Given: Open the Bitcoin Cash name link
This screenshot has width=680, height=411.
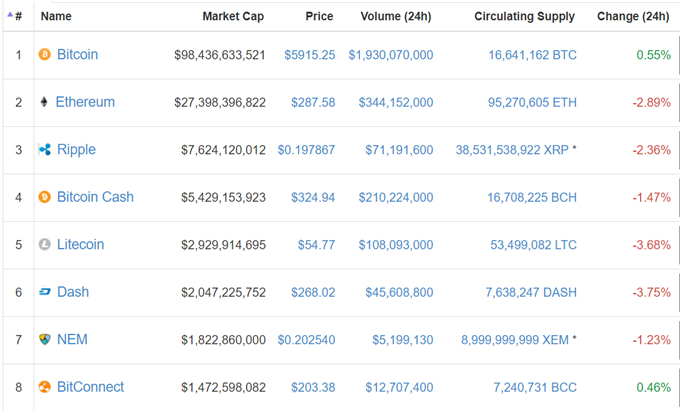Looking at the screenshot, I should tap(95, 197).
